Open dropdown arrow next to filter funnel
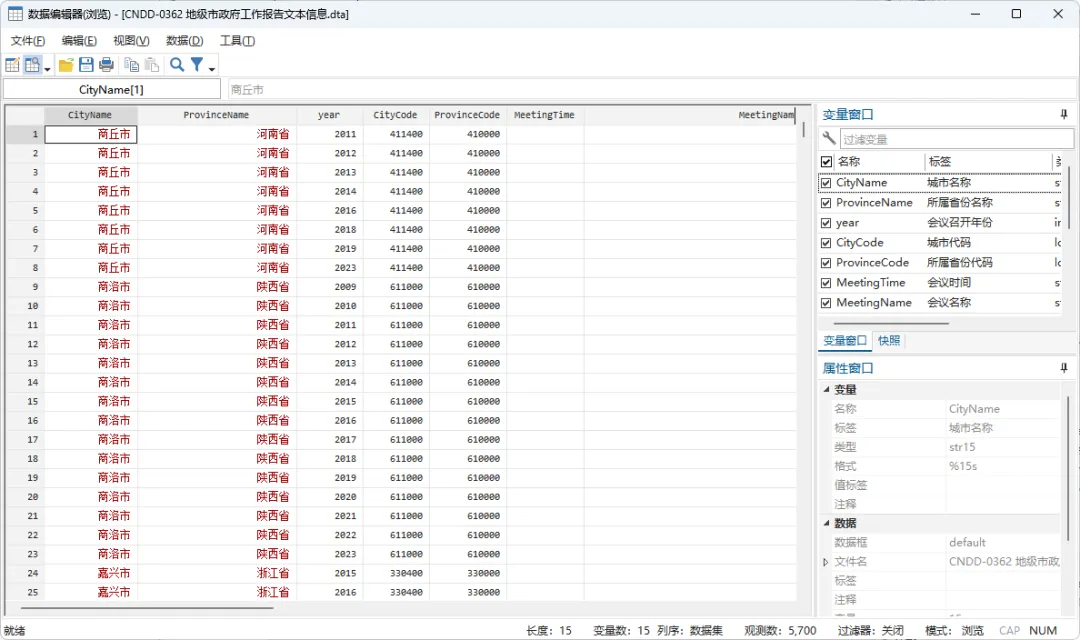Viewport: 1080px width, 640px height. pos(211,68)
